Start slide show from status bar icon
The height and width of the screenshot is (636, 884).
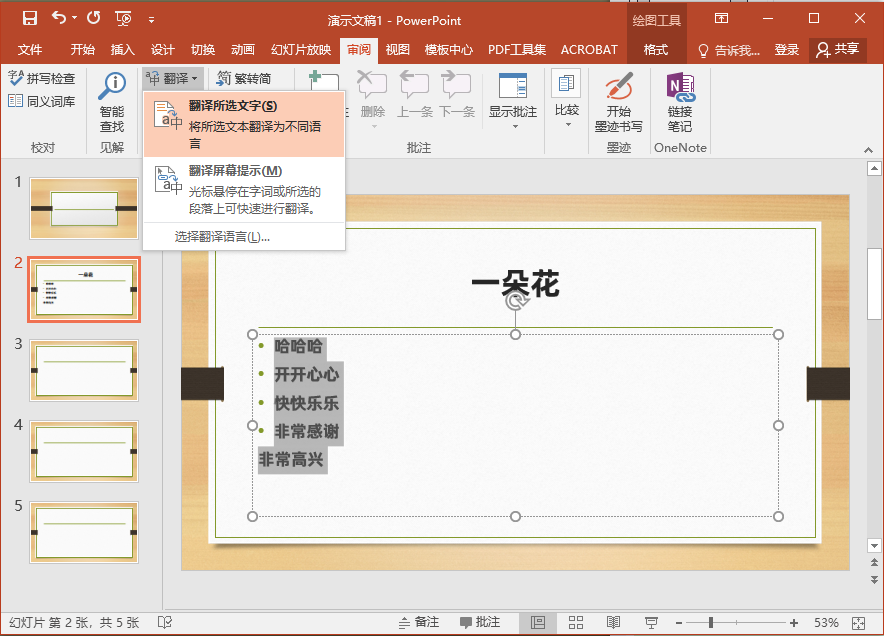coord(652,622)
